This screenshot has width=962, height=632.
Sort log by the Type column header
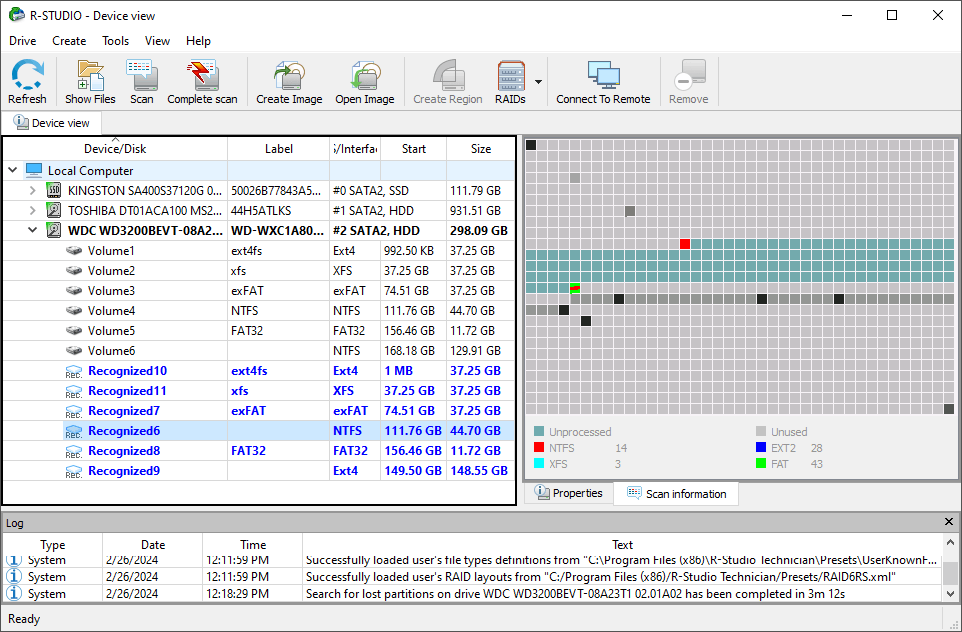(x=53, y=544)
